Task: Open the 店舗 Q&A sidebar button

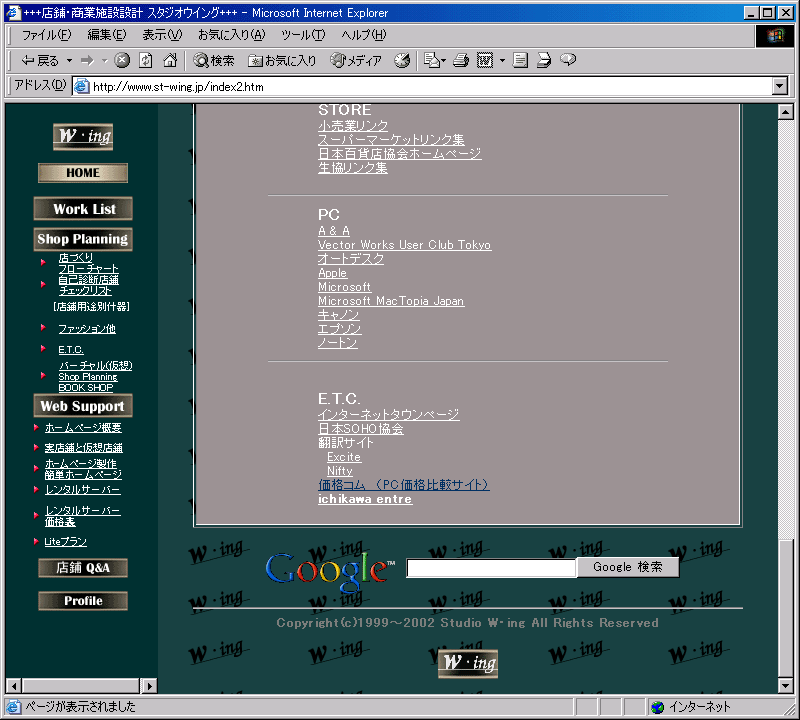Action: click(x=83, y=568)
